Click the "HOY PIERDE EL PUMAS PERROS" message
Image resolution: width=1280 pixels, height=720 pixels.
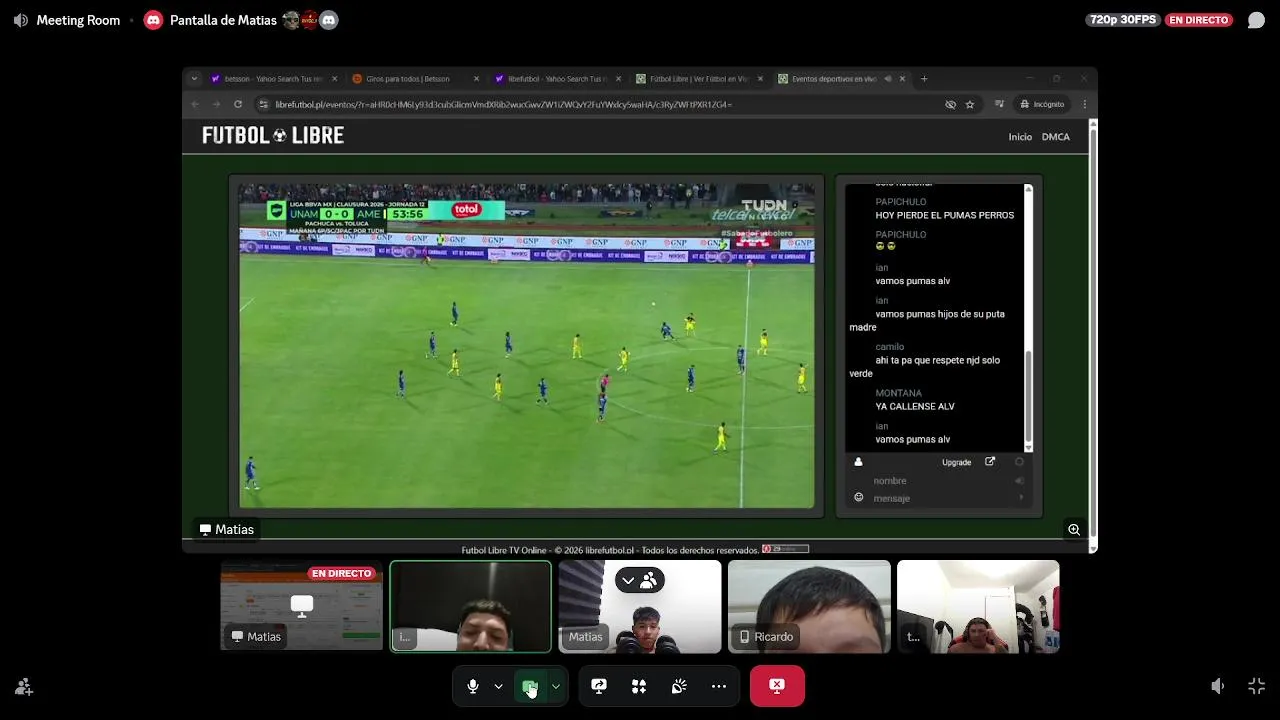tap(945, 215)
